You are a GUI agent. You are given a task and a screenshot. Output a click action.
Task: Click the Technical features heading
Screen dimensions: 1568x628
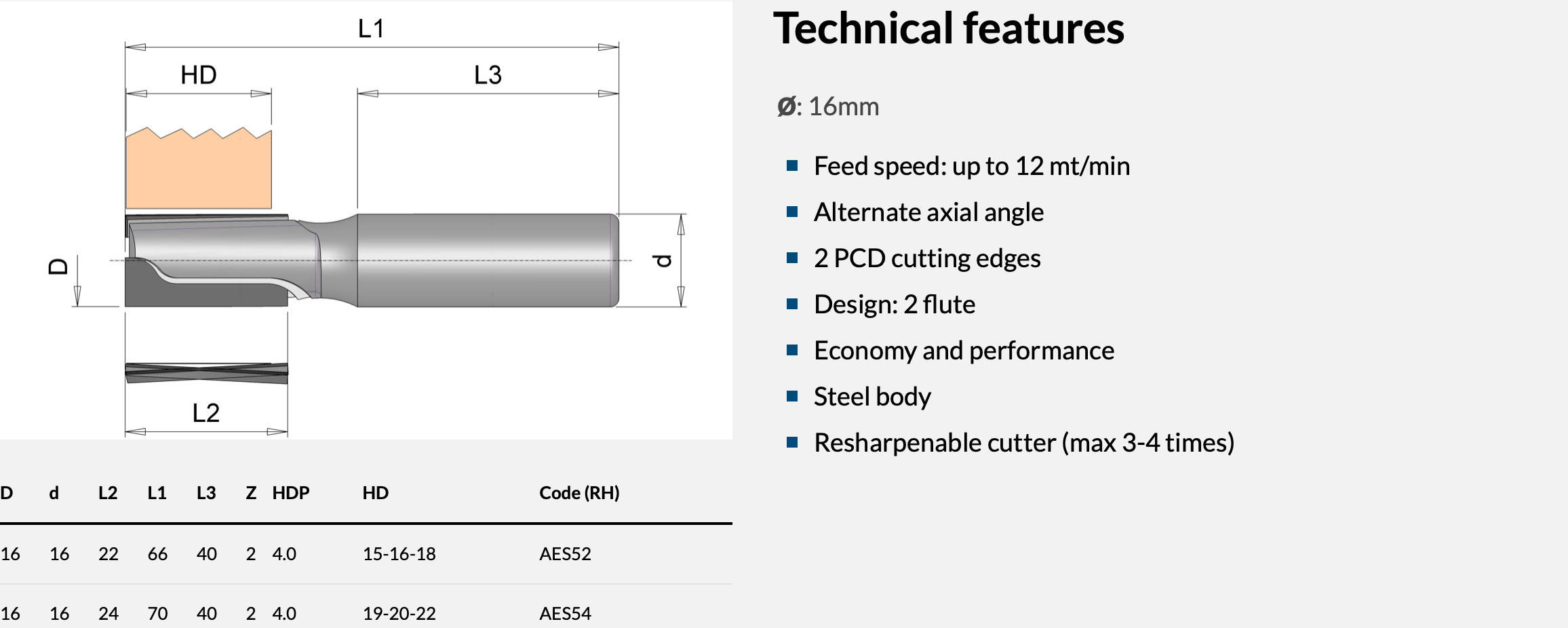click(948, 28)
